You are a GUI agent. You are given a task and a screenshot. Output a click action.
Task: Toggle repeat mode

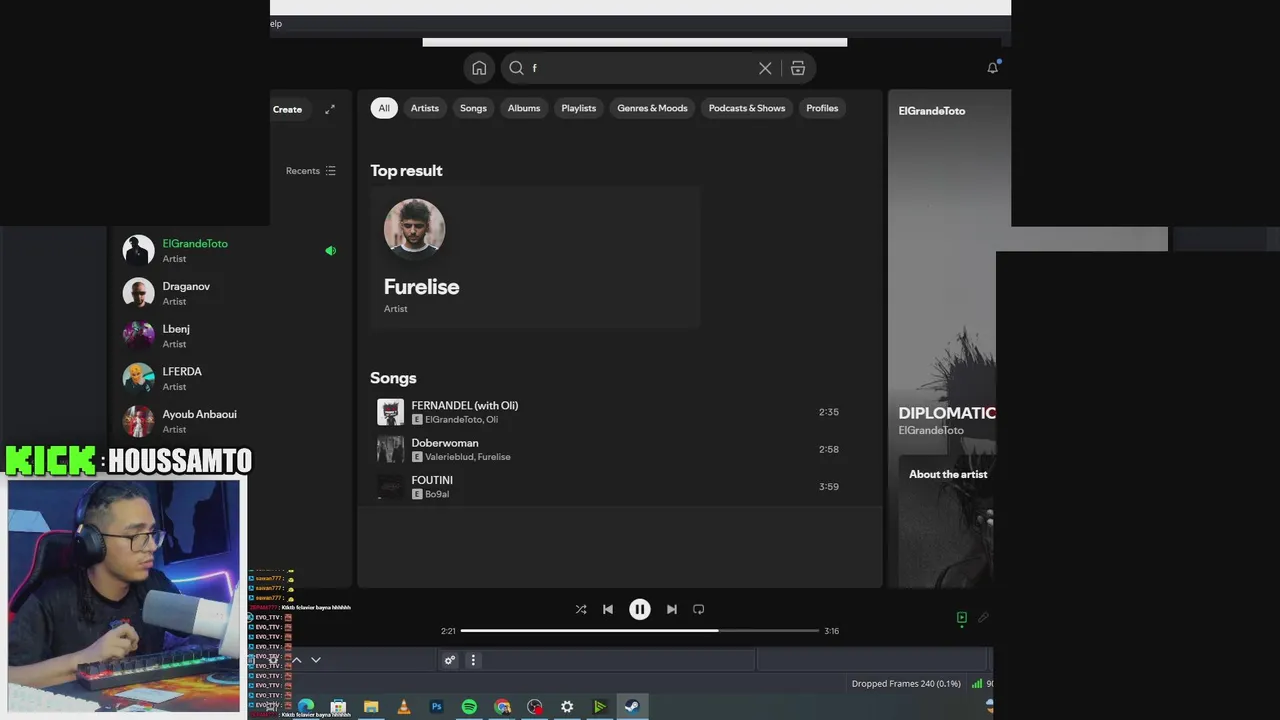(x=699, y=609)
